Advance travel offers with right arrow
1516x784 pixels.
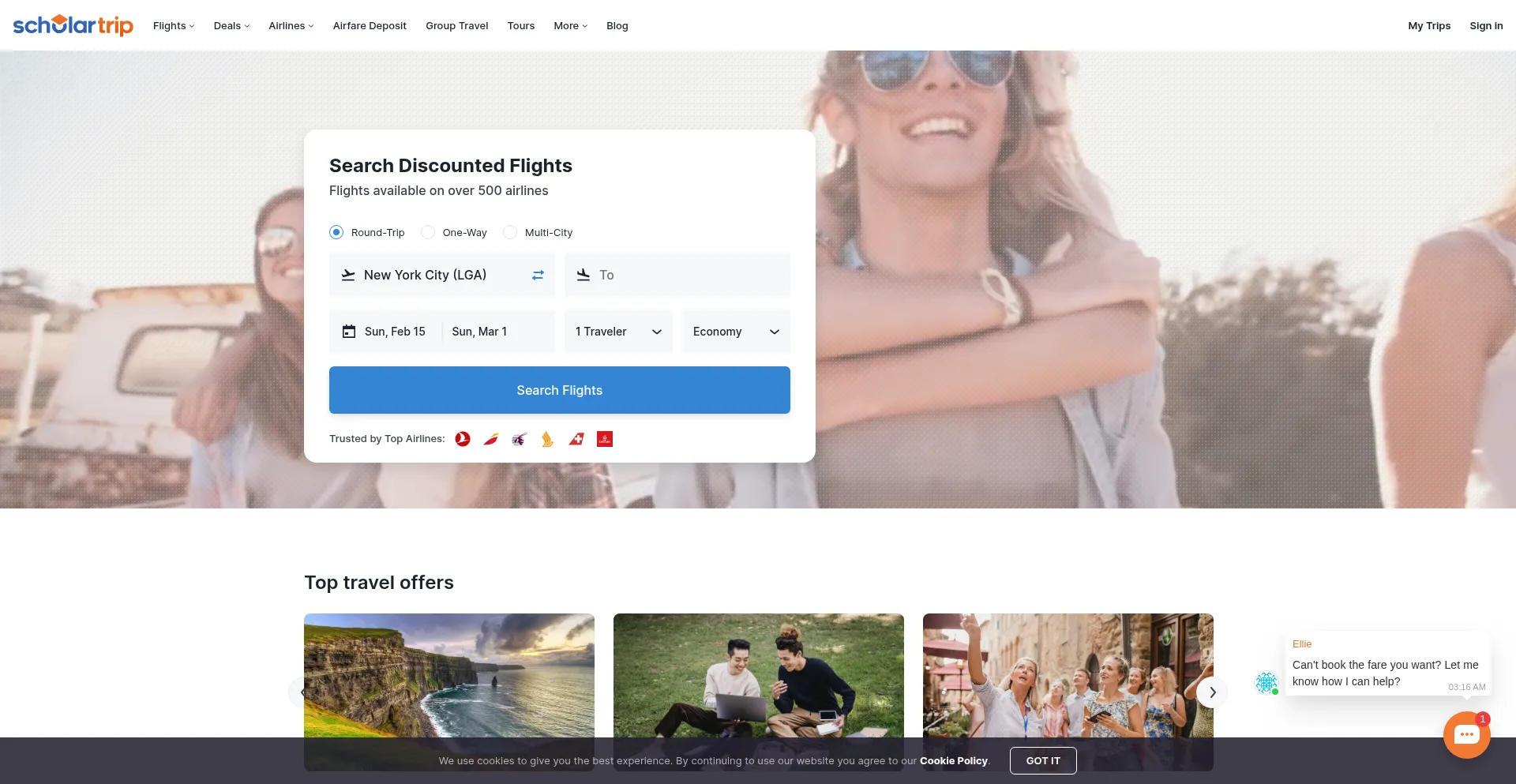tap(1213, 692)
